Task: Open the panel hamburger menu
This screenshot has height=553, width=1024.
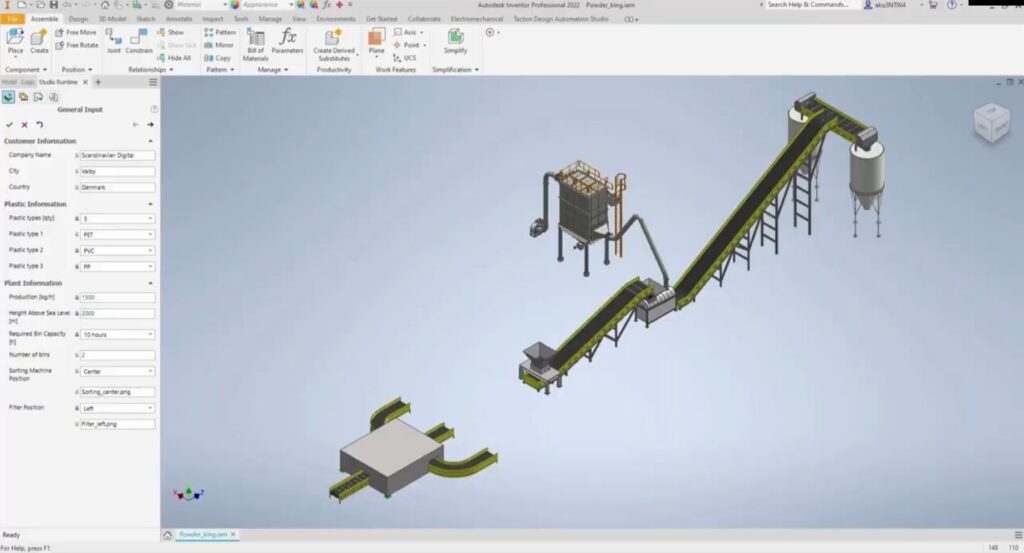Action: pyautogui.click(x=153, y=82)
